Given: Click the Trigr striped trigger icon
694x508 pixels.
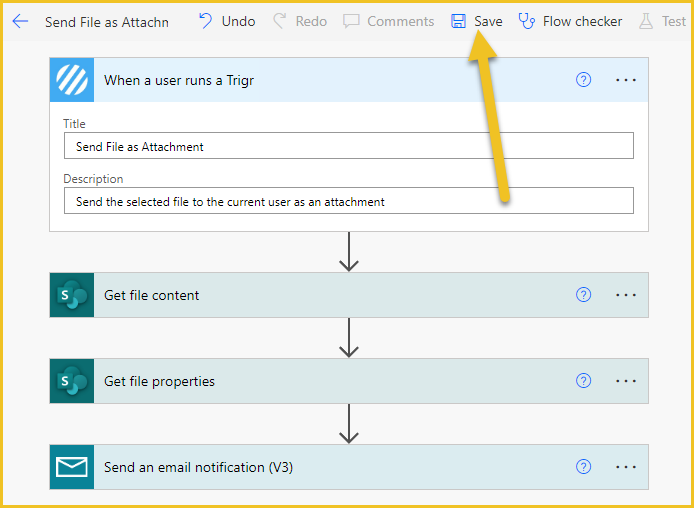Looking at the screenshot, I should [x=72, y=80].
